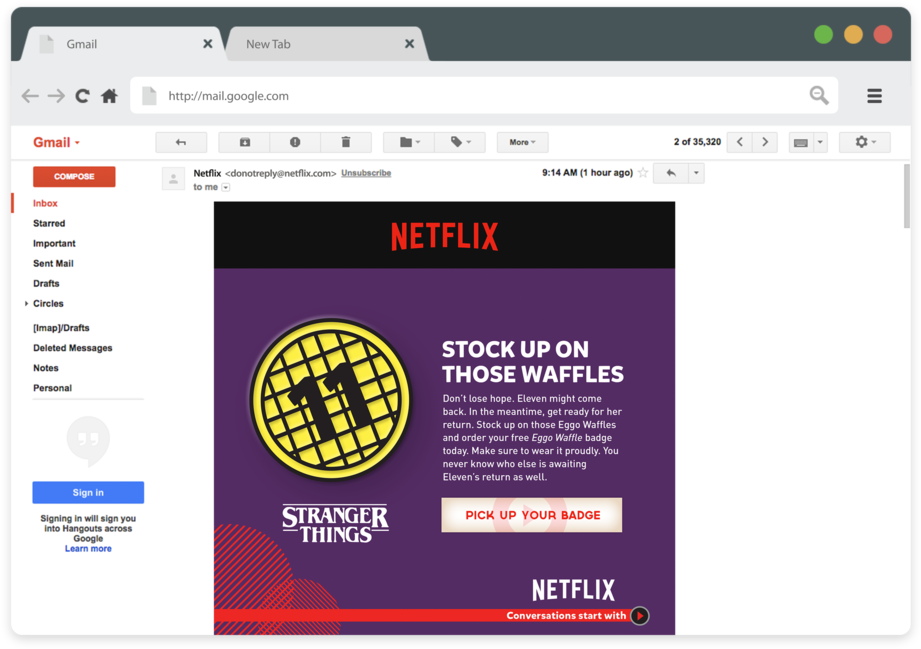921x649 pixels.
Task: Go back with the browser back arrow
Action: click(x=30, y=96)
